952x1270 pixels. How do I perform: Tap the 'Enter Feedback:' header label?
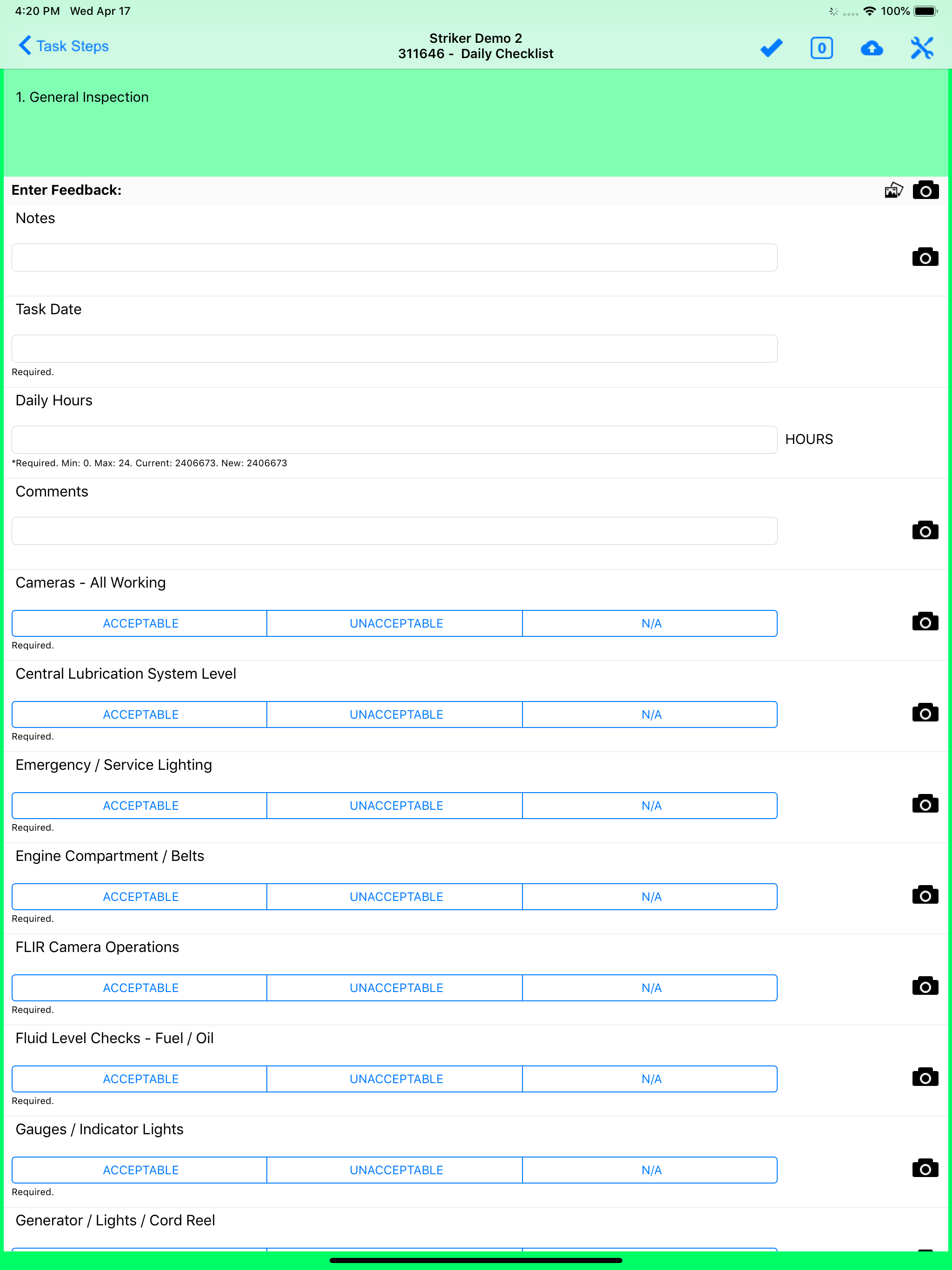pyautogui.click(x=66, y=190)
